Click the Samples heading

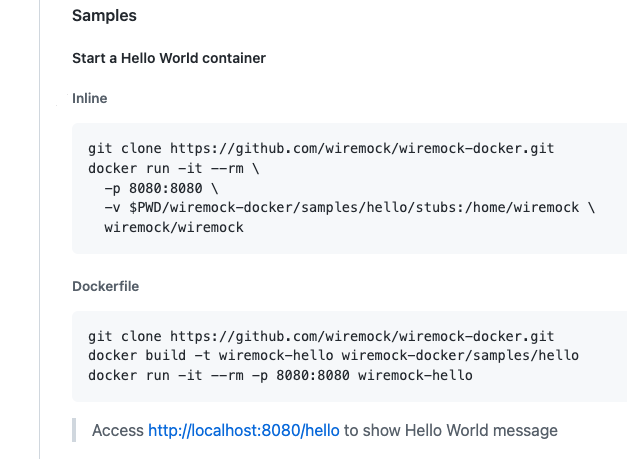click(x=104, y=16)
